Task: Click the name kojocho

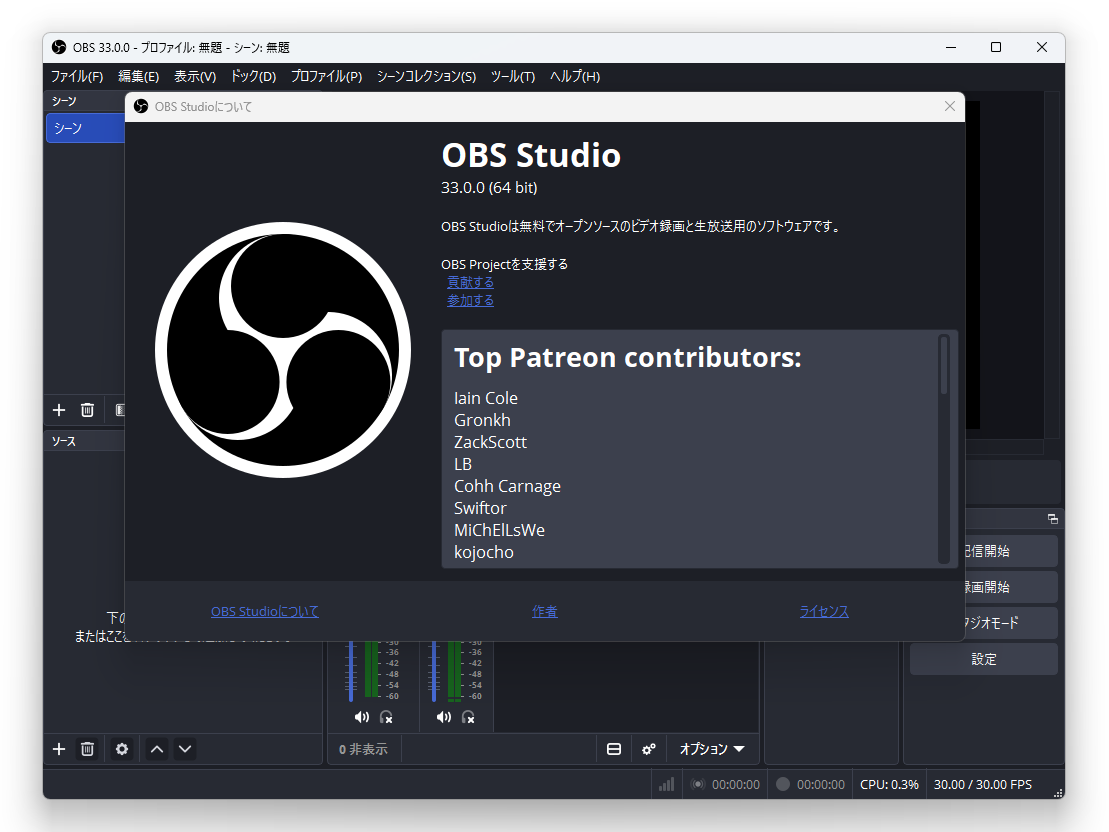Action: point(484,552)
